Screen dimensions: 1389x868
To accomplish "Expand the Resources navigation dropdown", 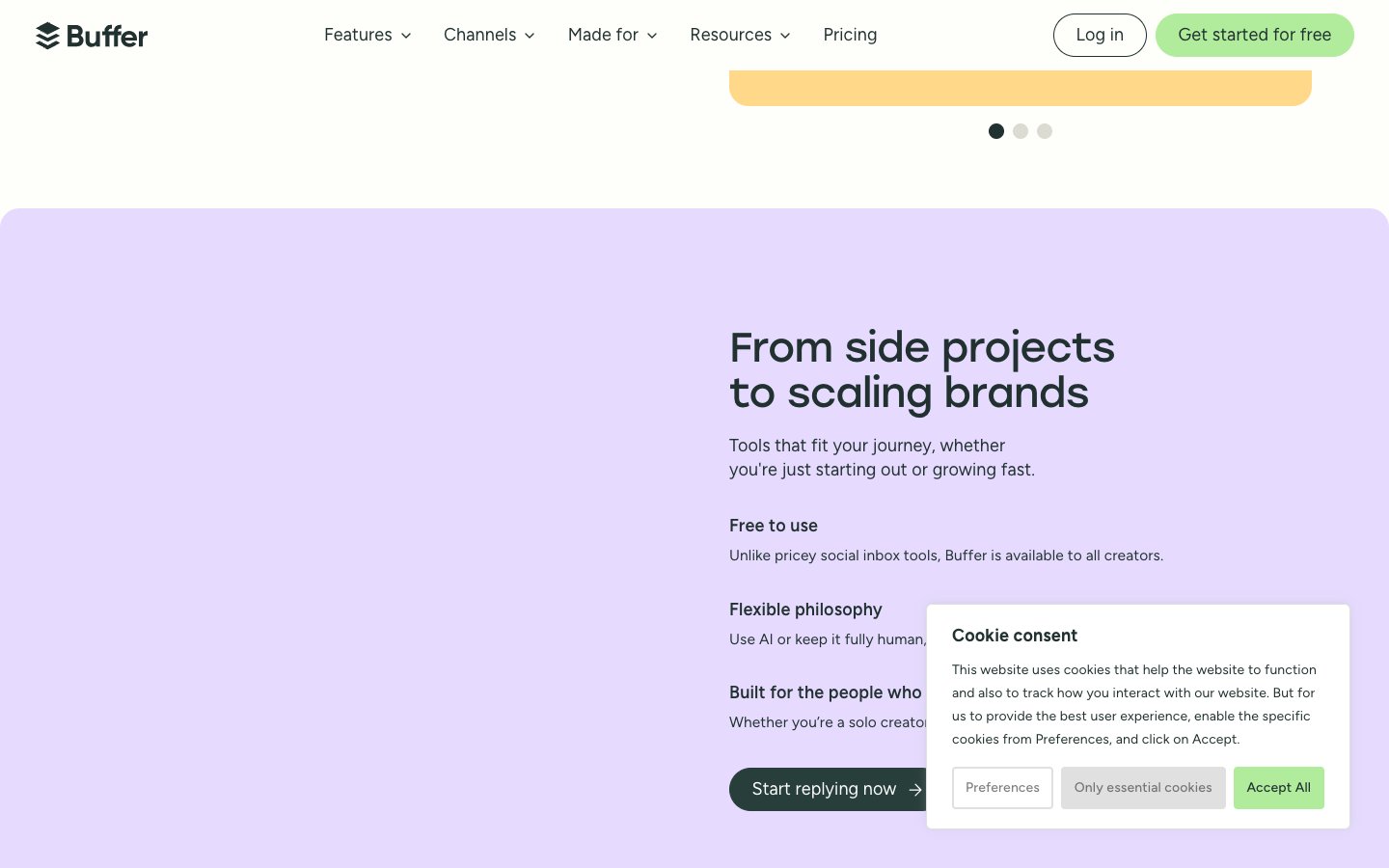I will click(731, 35).
